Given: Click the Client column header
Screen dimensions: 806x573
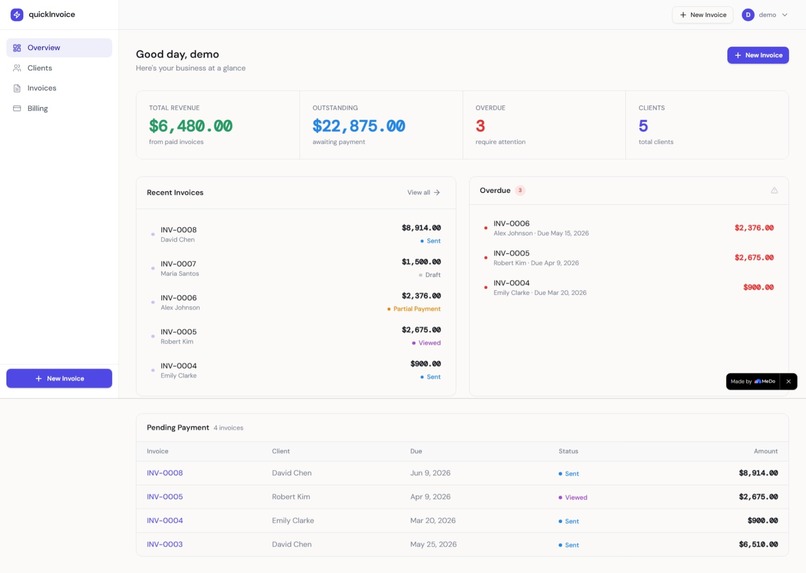Looking at the screenshot, I should pos(281,451).
